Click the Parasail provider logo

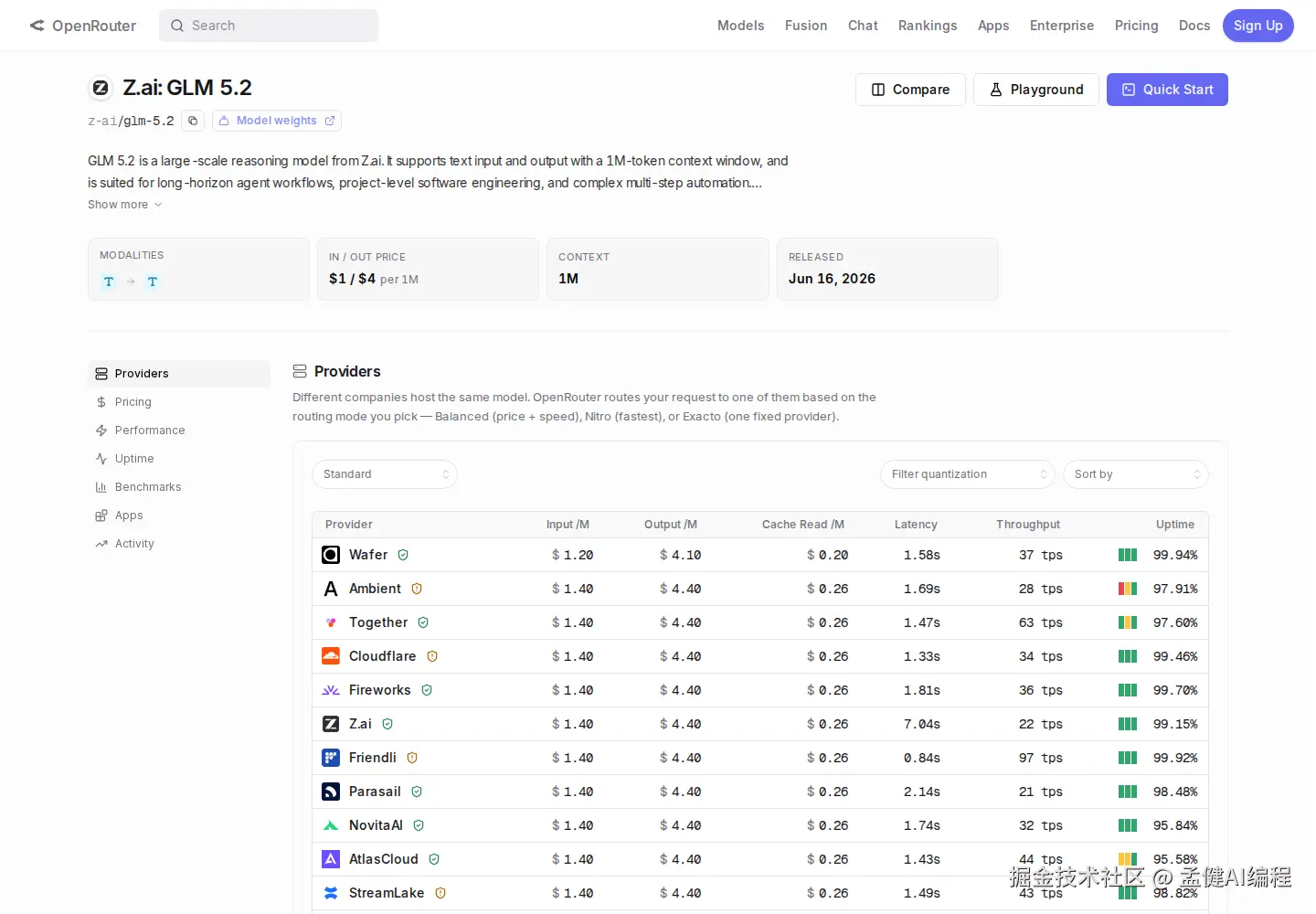point(331,792)
